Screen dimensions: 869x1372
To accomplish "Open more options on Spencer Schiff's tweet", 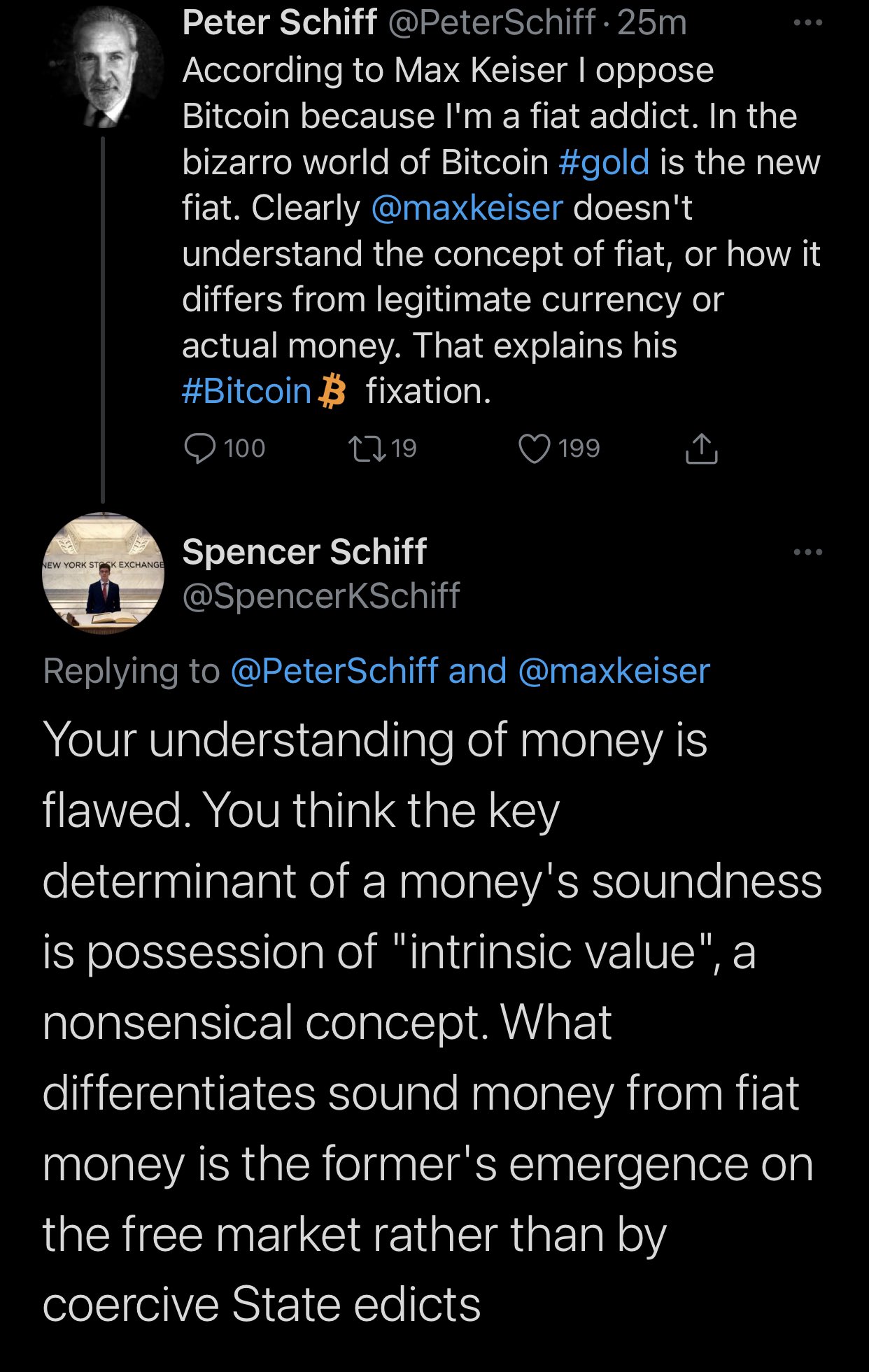I will [808, 552].
